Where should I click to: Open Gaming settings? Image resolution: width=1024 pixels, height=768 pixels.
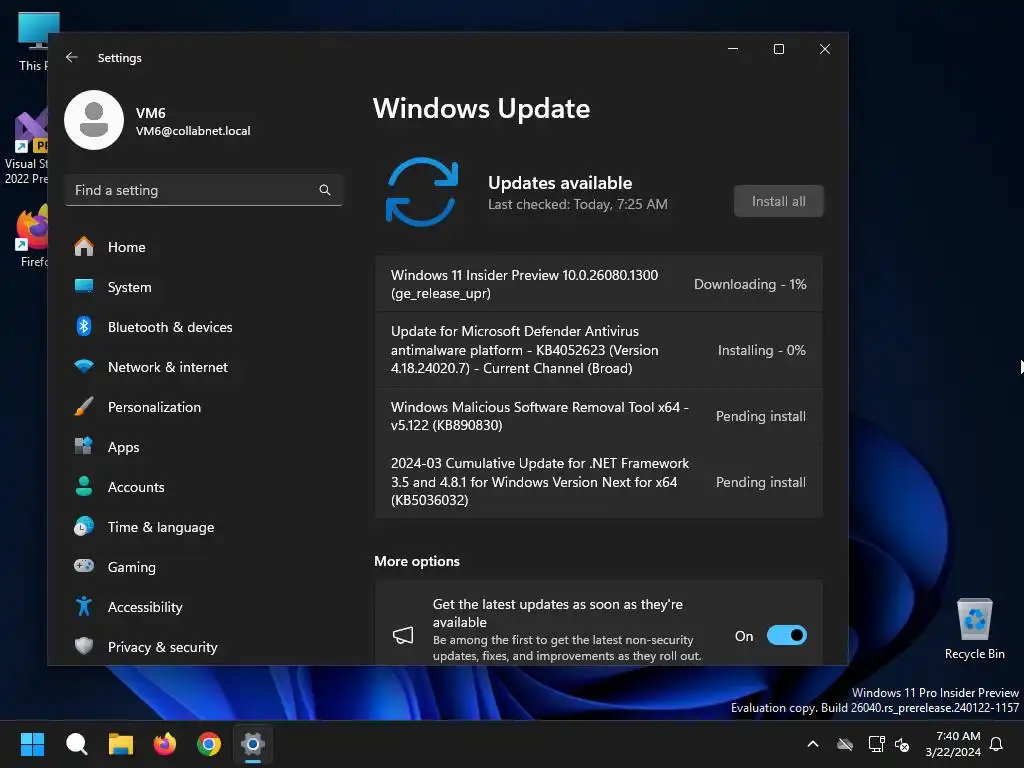click(x=204, y=566)
